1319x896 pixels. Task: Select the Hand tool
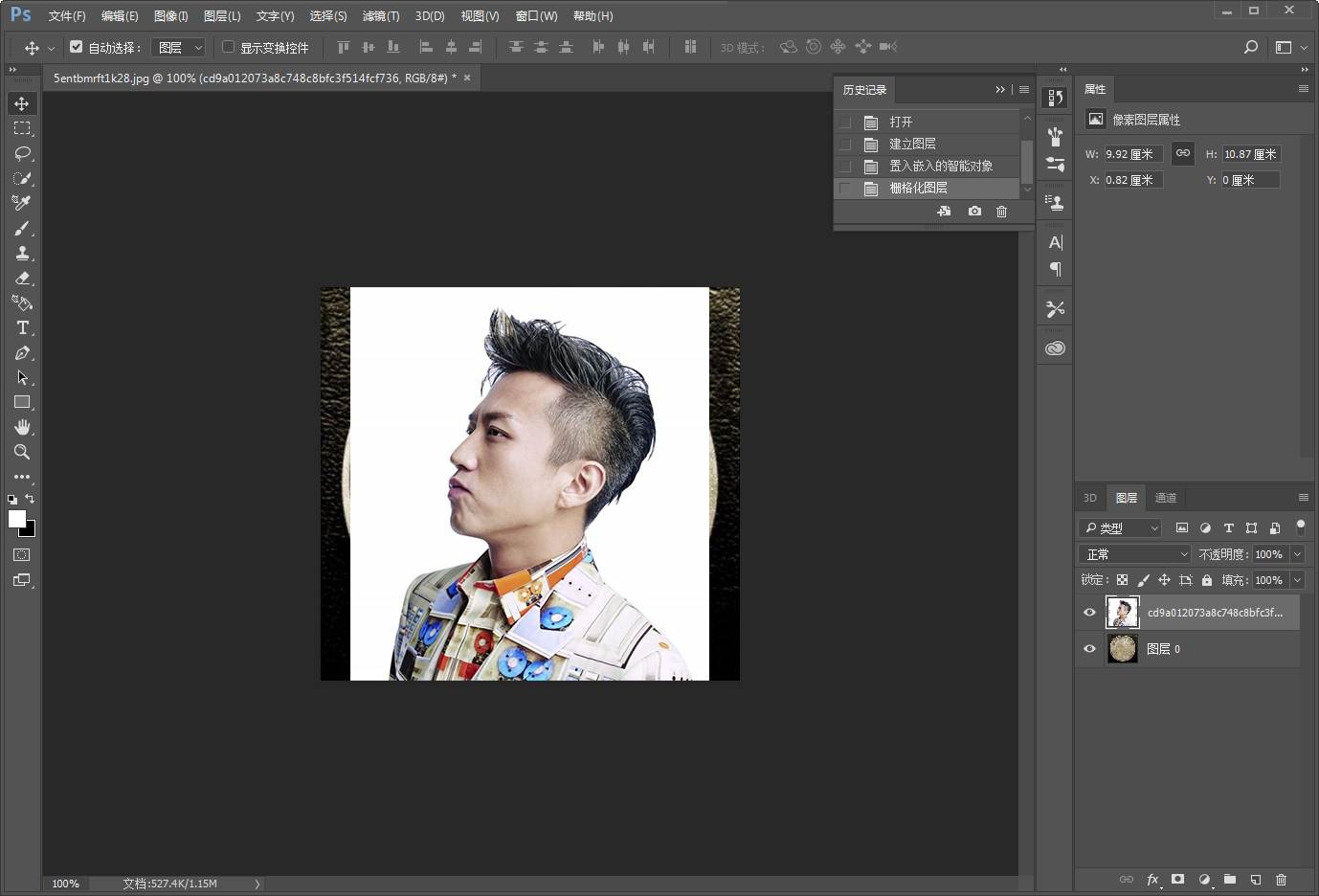tap(22, 427)
